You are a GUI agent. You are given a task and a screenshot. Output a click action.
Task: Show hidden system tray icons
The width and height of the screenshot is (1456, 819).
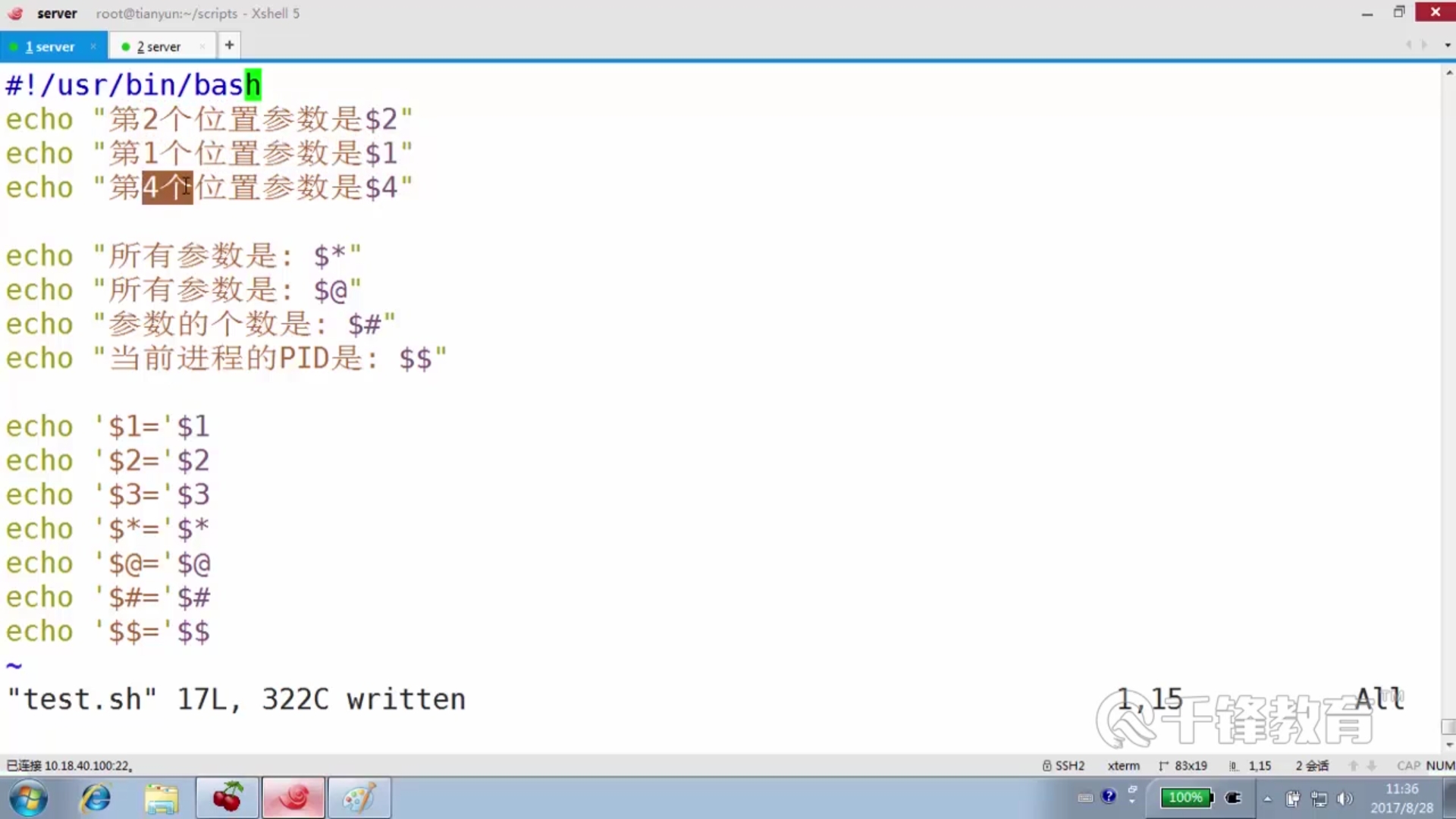tap(1267, 799)
